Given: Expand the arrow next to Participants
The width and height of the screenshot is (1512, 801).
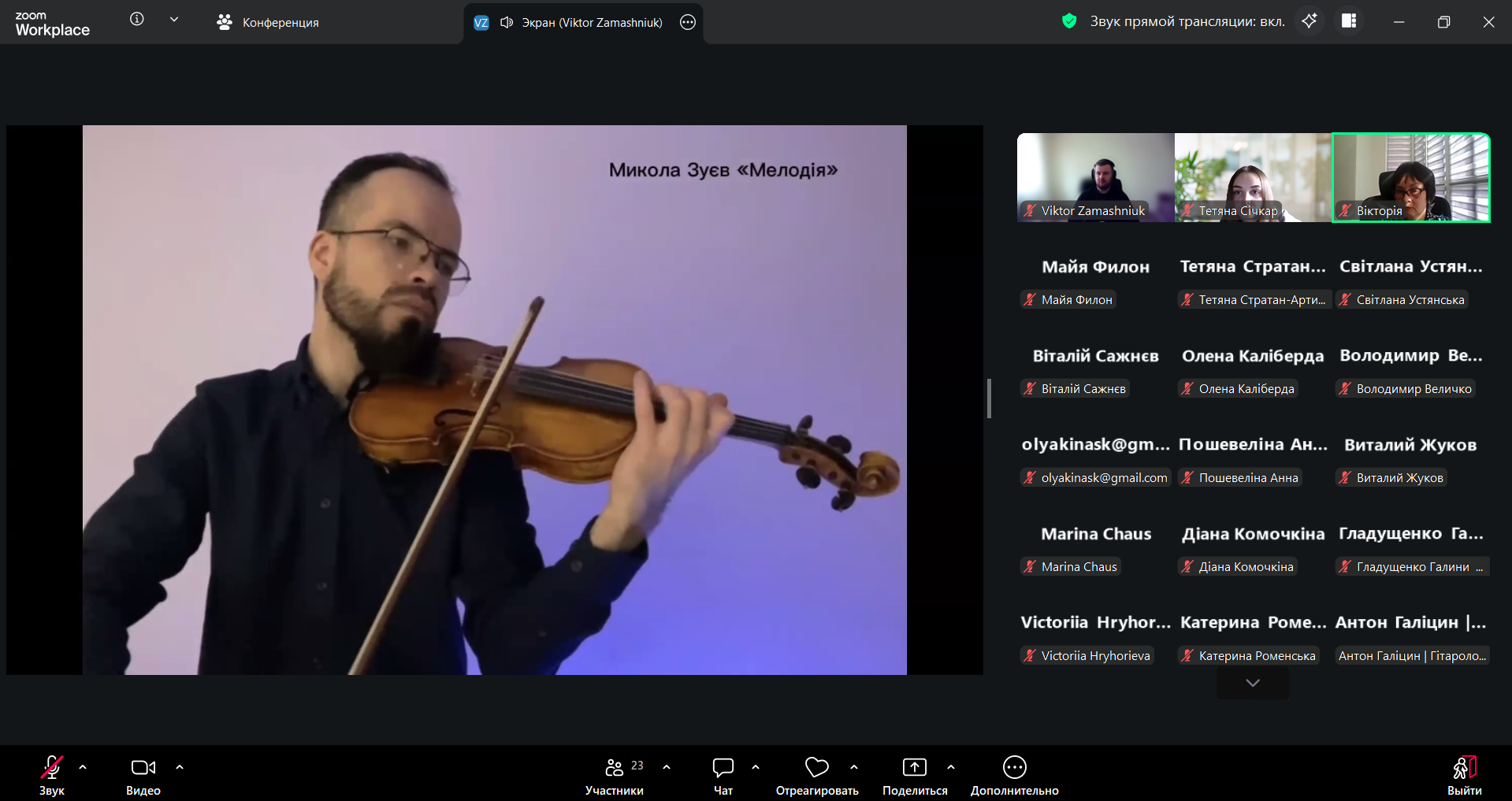Looking at the screenshot, I should coord(667,767).
